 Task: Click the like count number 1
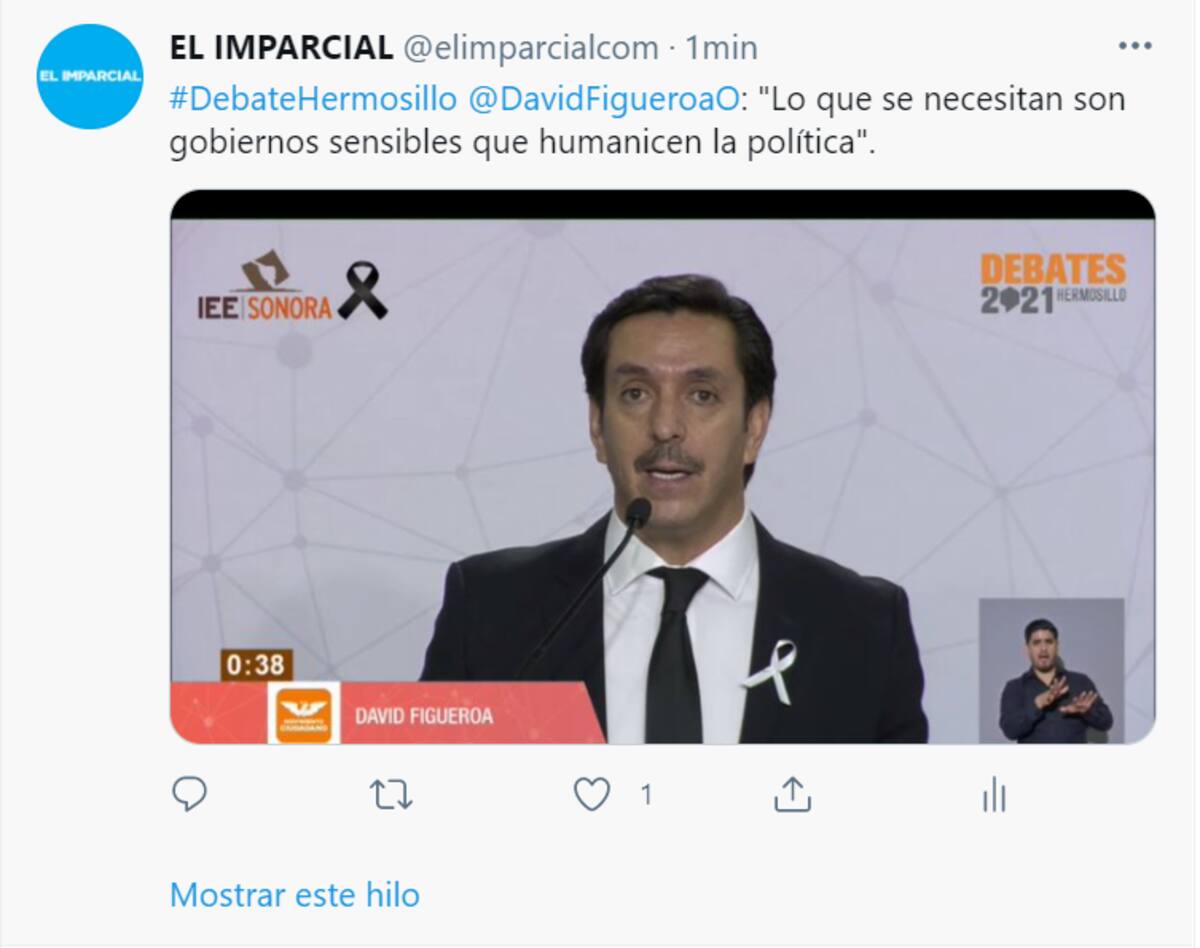tap(646, 796)
